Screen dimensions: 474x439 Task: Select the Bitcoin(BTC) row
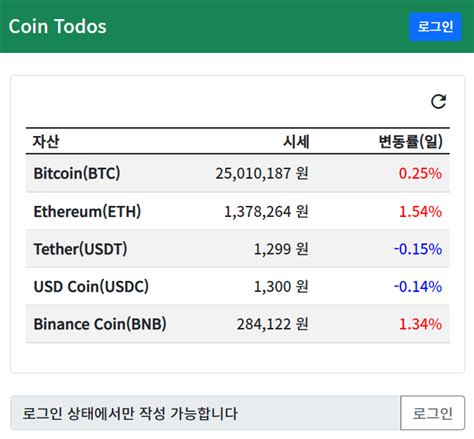(238, 173)
